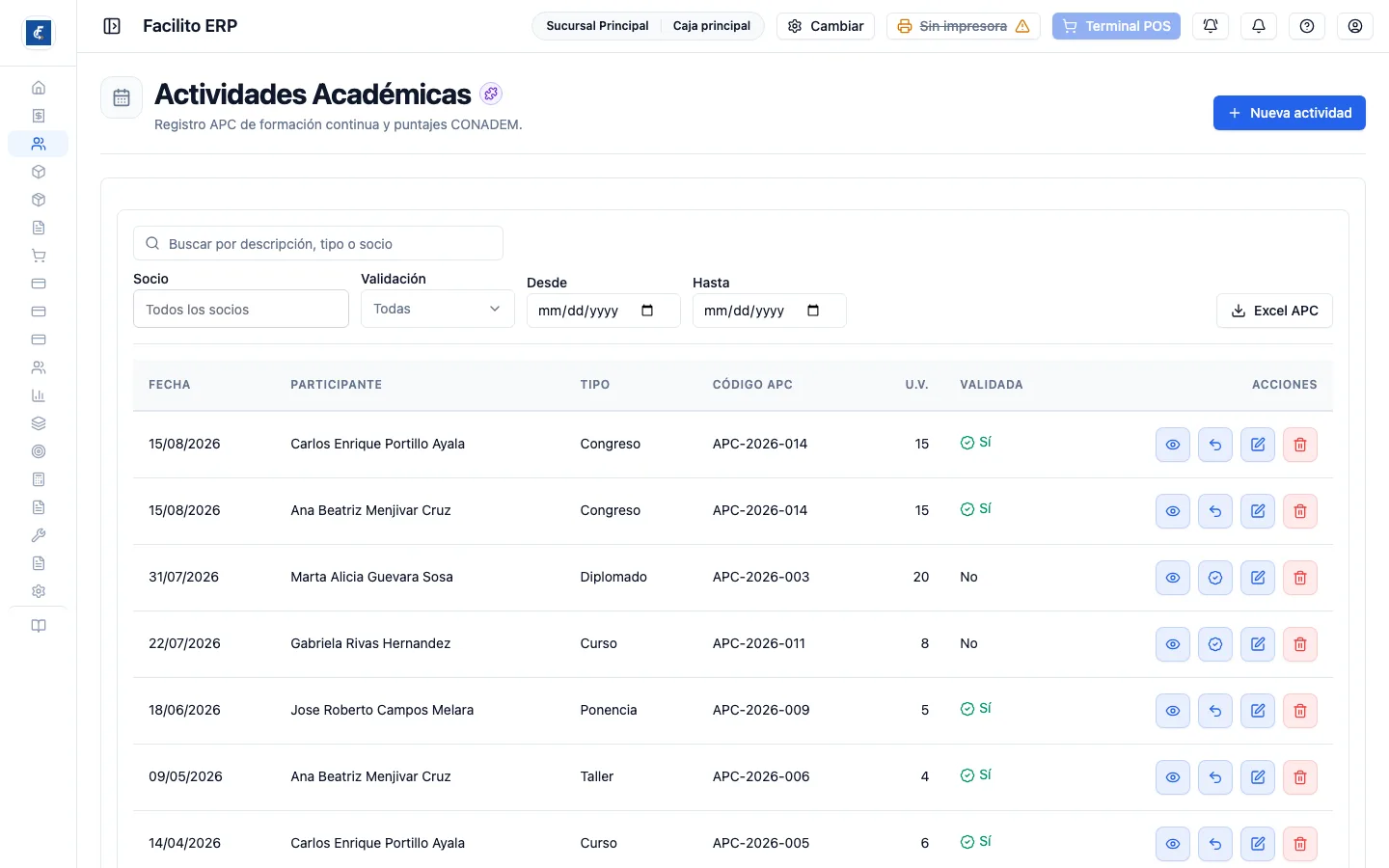Click the purple badge icon beside Actividades Académicas
Screen dimensions: 1389x868
pos(491,94)
